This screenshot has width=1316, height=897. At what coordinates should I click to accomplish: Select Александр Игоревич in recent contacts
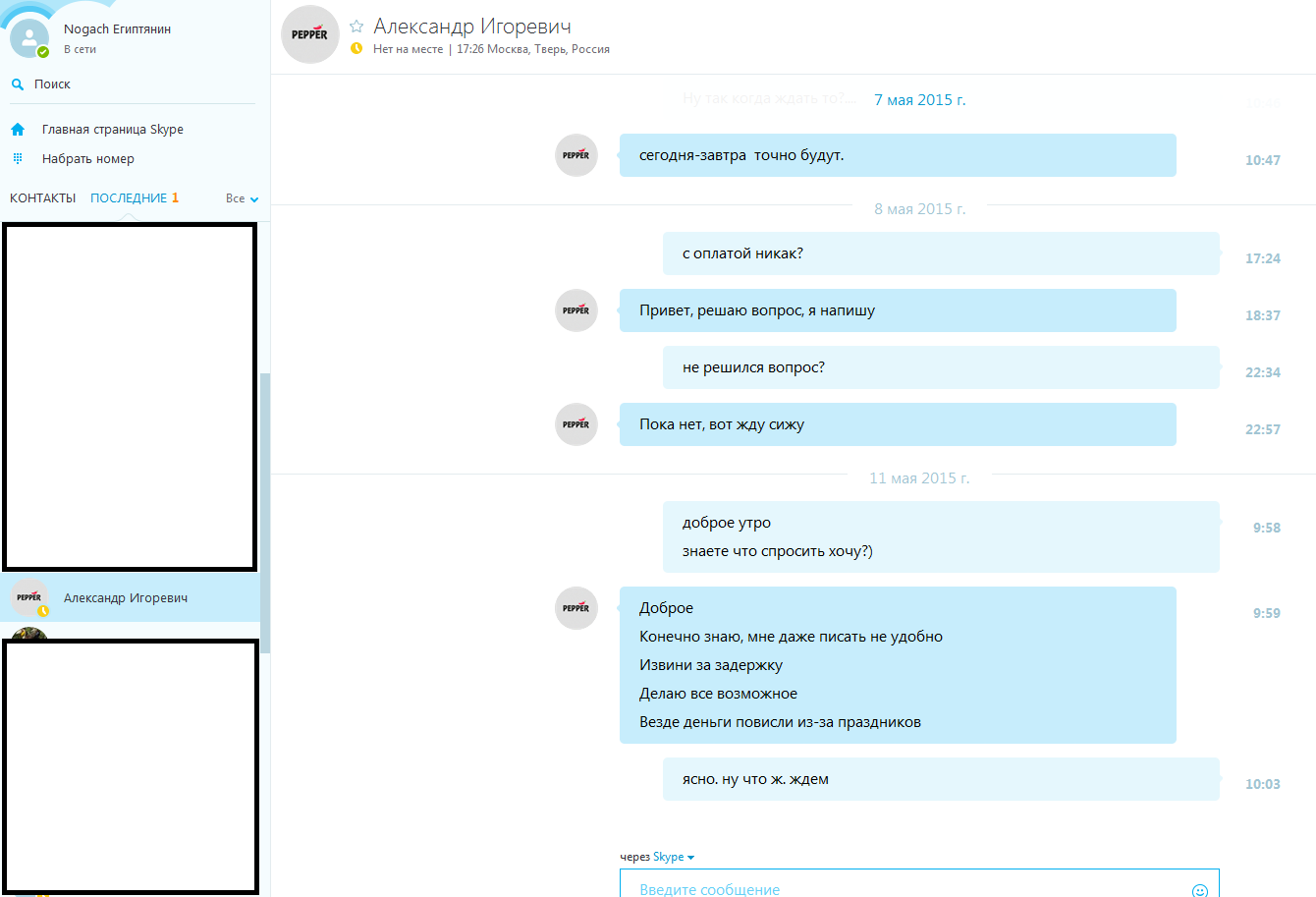(130, 597)
